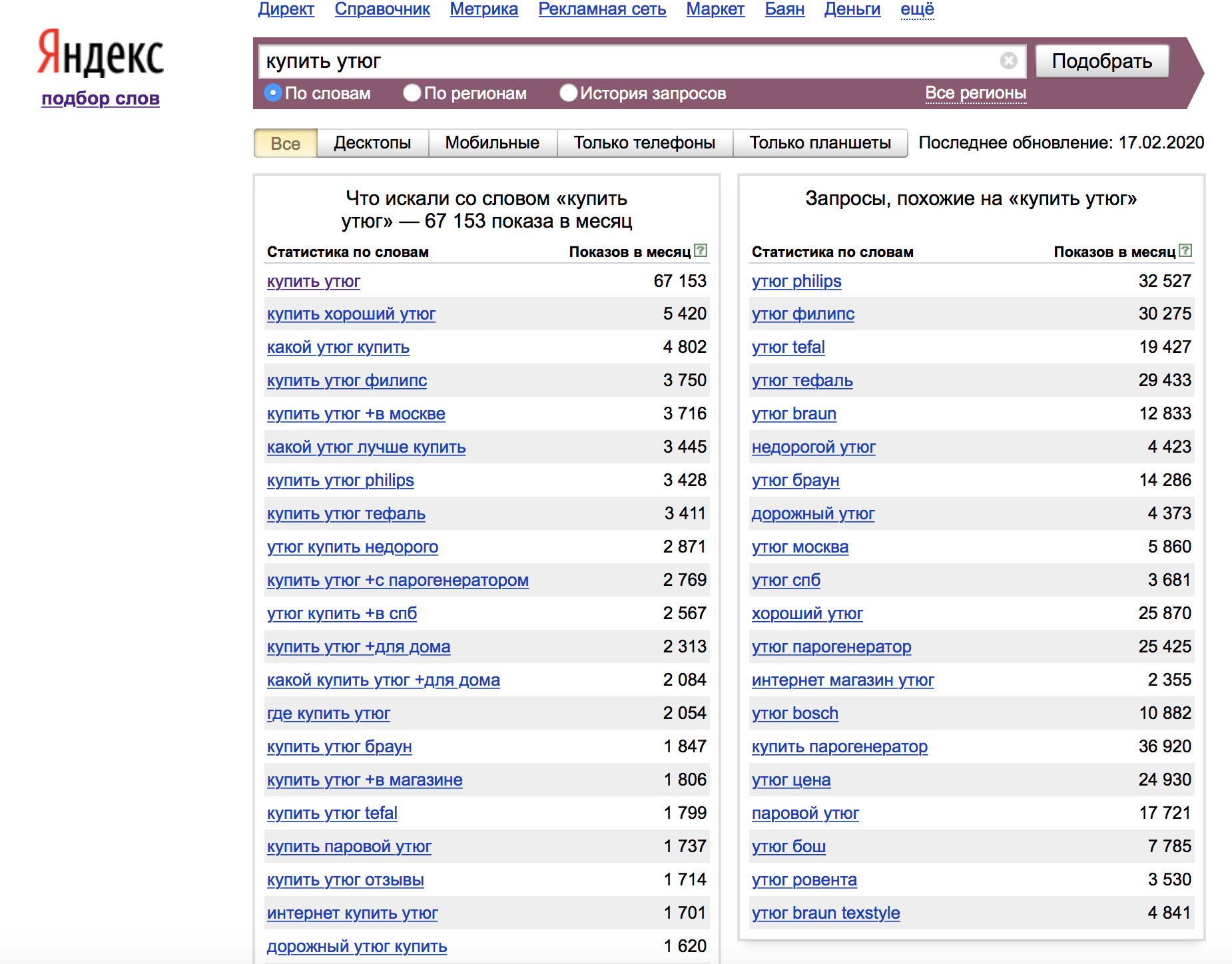Open the паровой утюг similar query
The height and width of the screenshot is (964, 1232).
point(805,814)
